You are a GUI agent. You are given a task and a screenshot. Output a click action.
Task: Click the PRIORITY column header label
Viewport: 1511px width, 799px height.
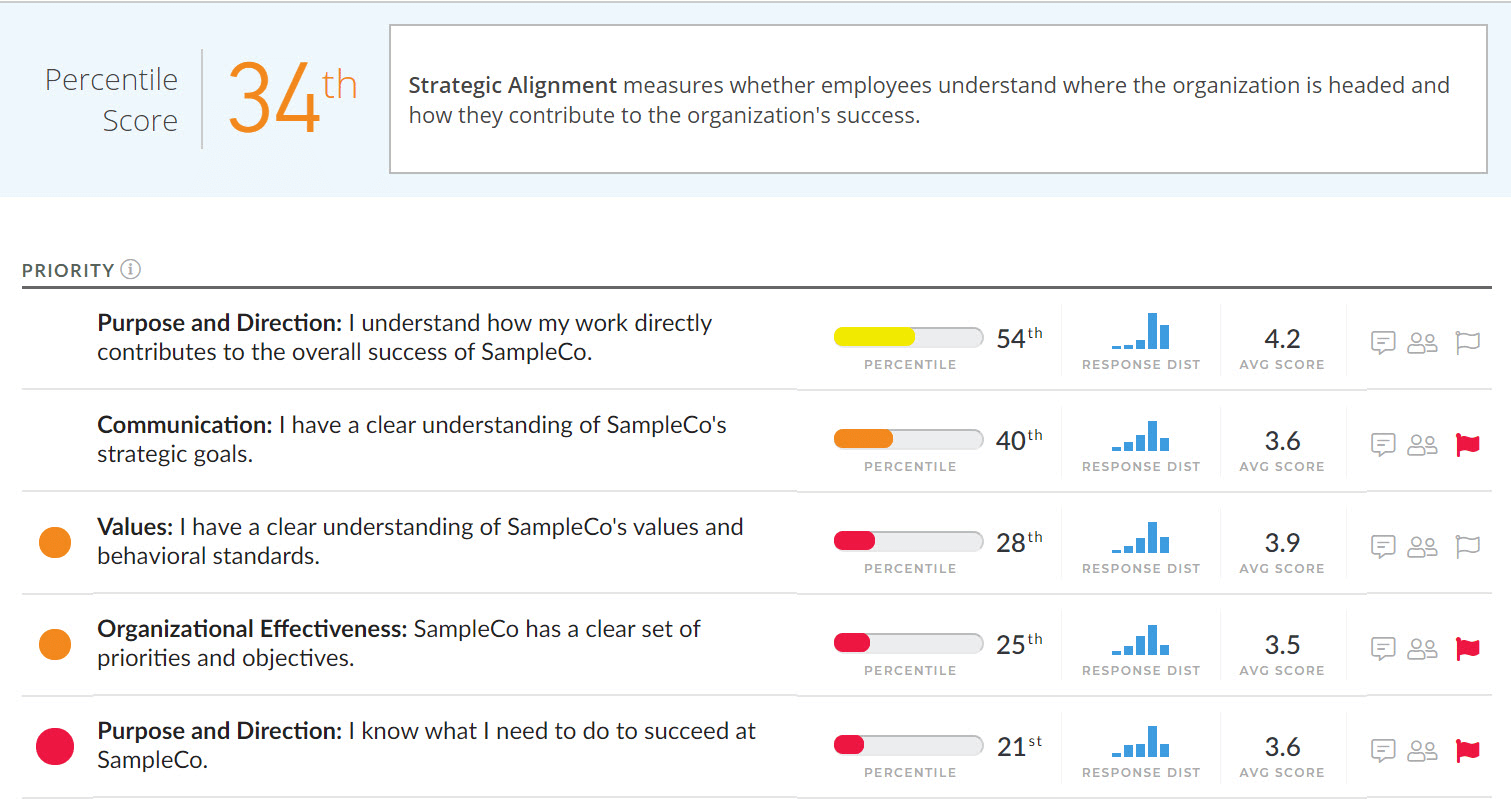68,270
